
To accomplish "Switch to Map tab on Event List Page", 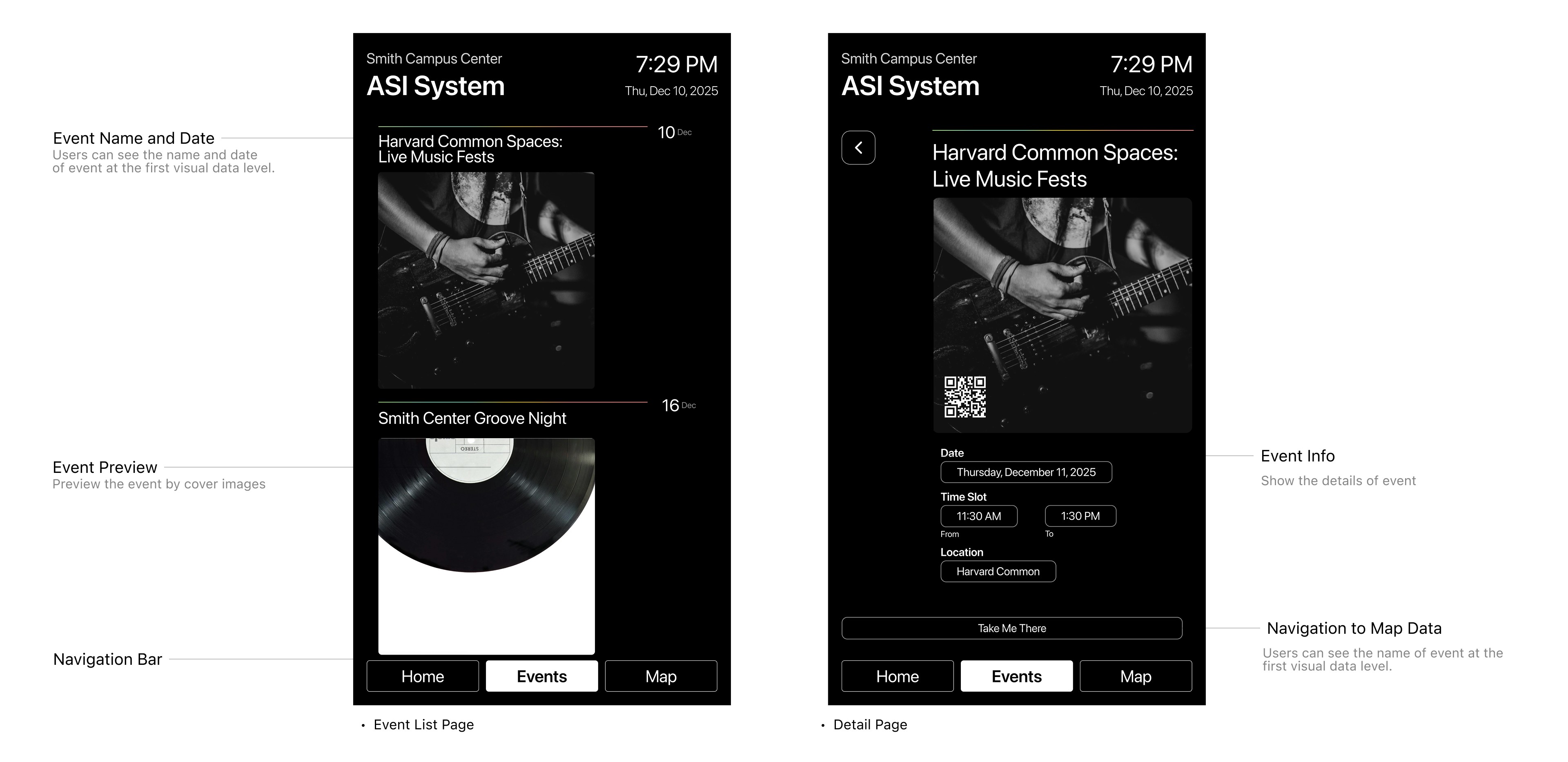I will [x=661, y=676].
